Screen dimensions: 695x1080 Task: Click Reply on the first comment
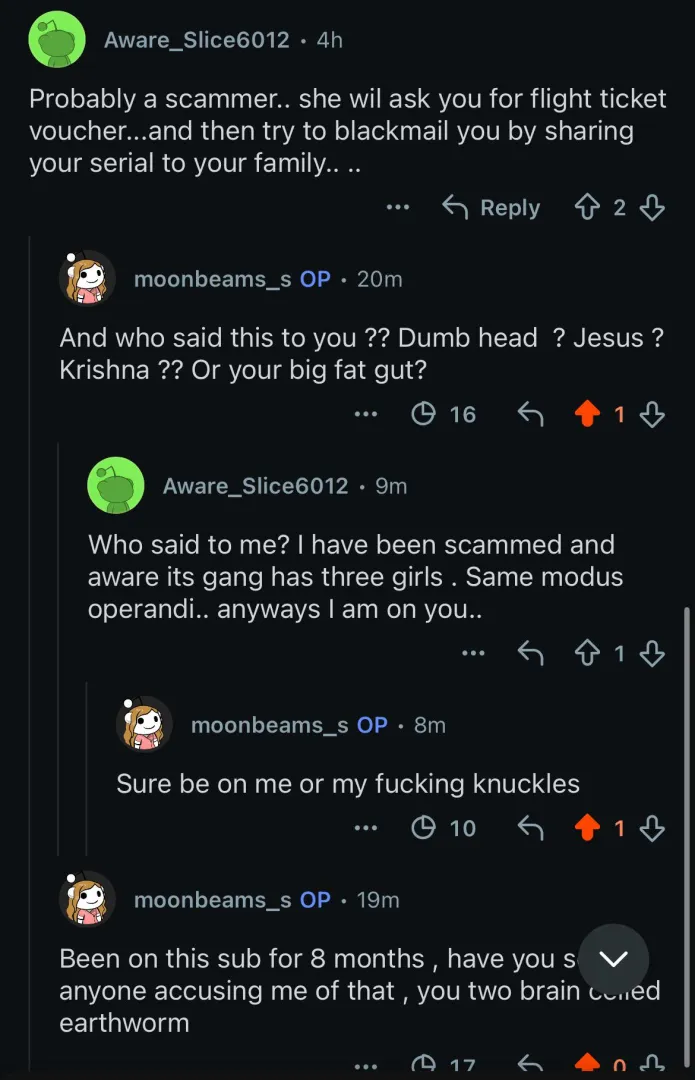pos(491,208)
